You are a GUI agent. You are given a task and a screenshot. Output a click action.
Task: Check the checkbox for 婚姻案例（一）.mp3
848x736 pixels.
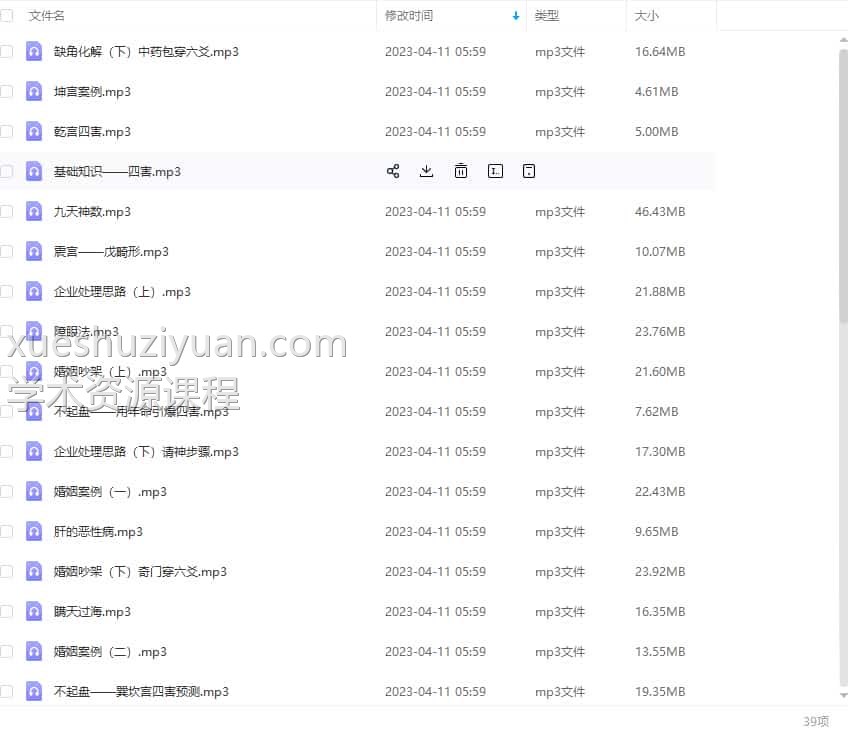6,491
